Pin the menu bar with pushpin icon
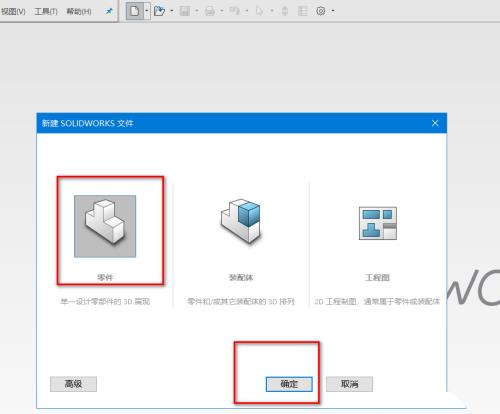The width and height of the screenshot is (500, 414). click(109, 11)
